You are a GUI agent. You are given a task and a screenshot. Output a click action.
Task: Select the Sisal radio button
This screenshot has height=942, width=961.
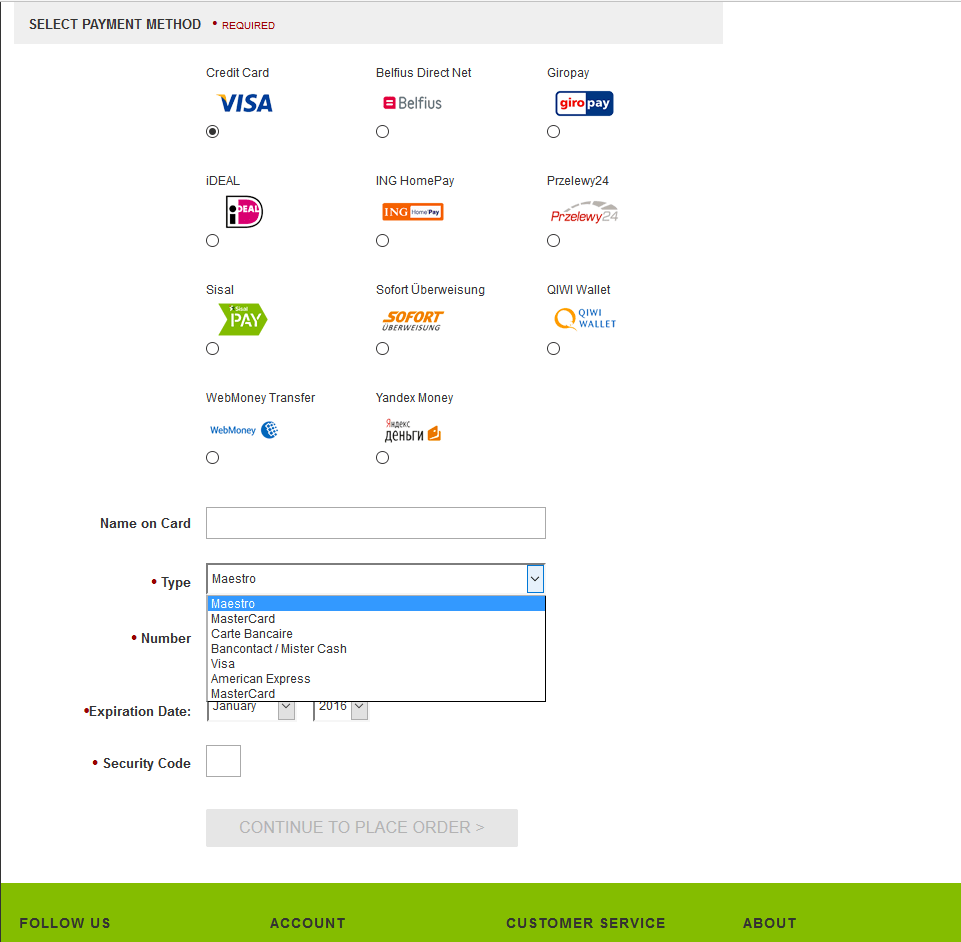pyautogui.click(x=213, y=349)
